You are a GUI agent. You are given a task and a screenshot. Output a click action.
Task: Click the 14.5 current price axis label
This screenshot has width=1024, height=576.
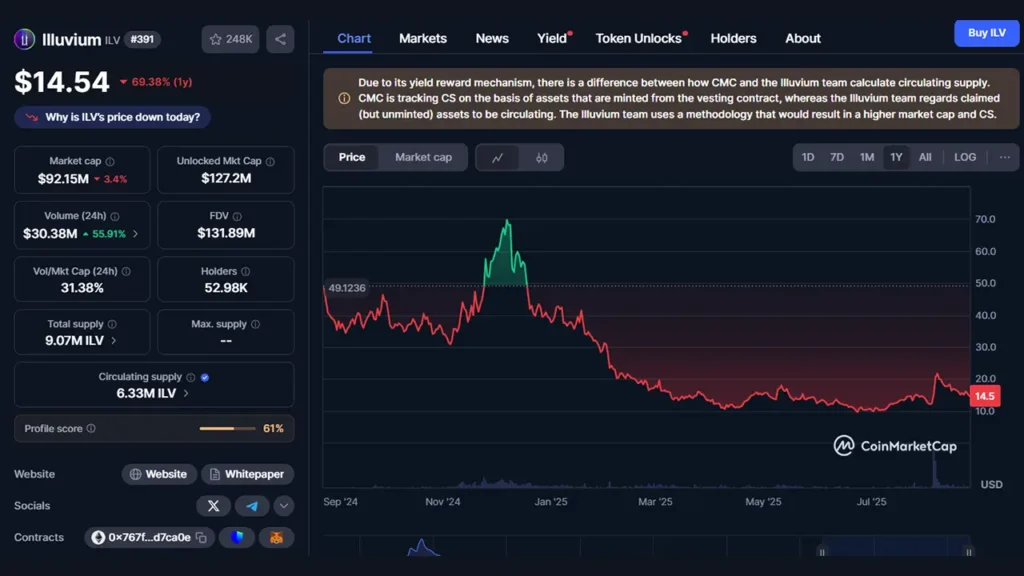(x=985, y=396)
